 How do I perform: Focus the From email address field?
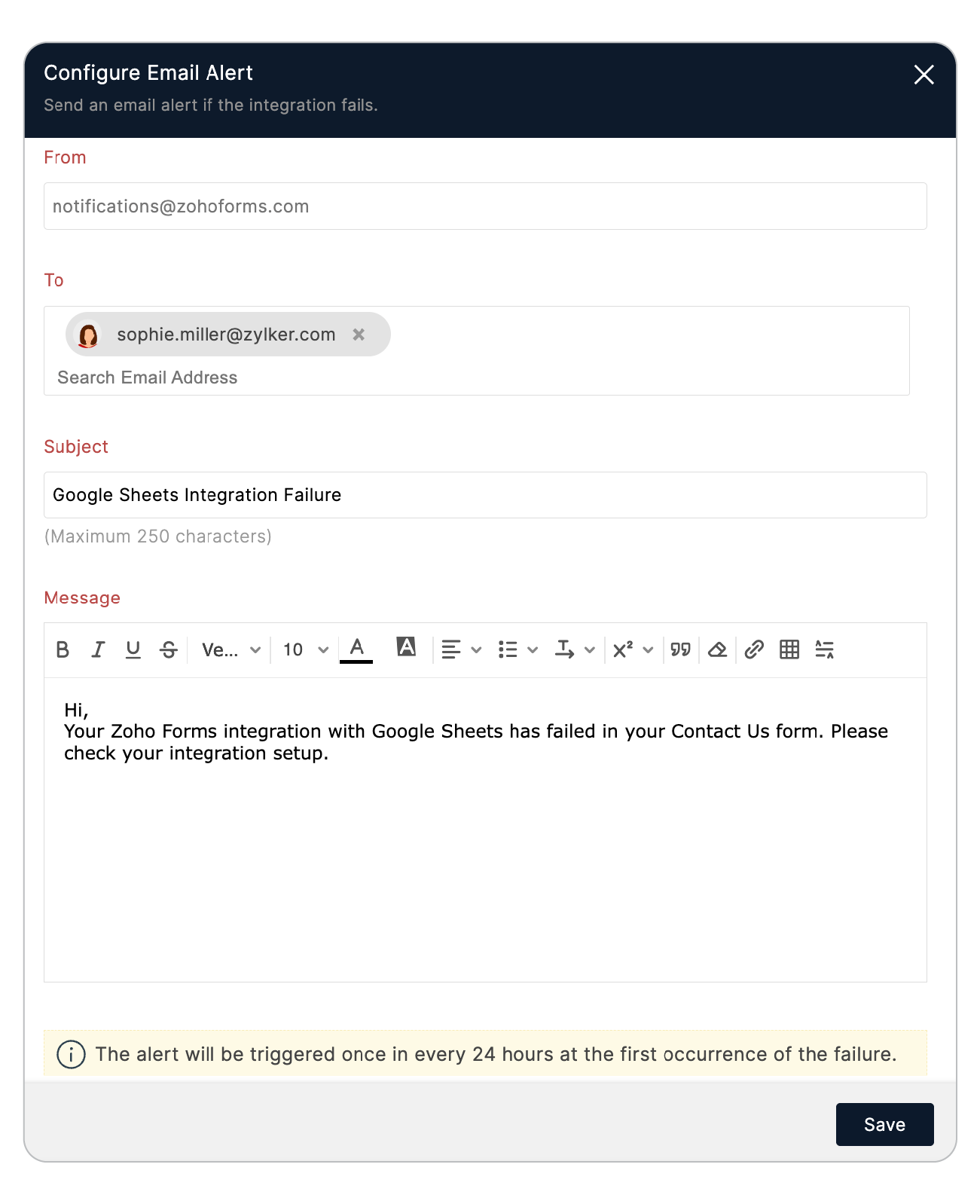(x=485, y=206)
